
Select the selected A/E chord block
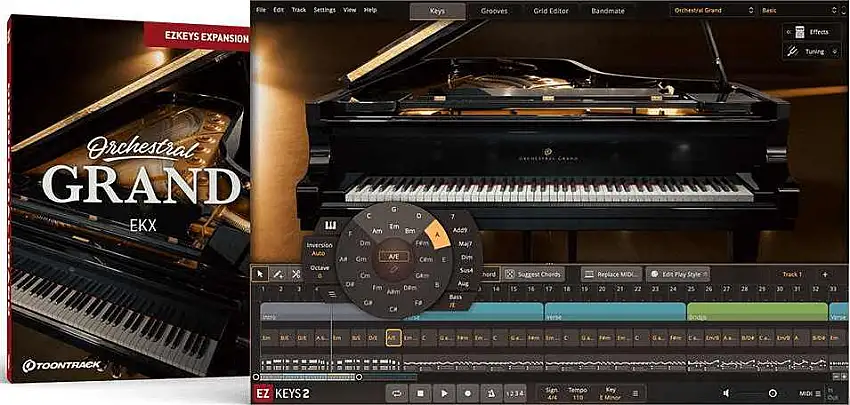coord(392,337)
